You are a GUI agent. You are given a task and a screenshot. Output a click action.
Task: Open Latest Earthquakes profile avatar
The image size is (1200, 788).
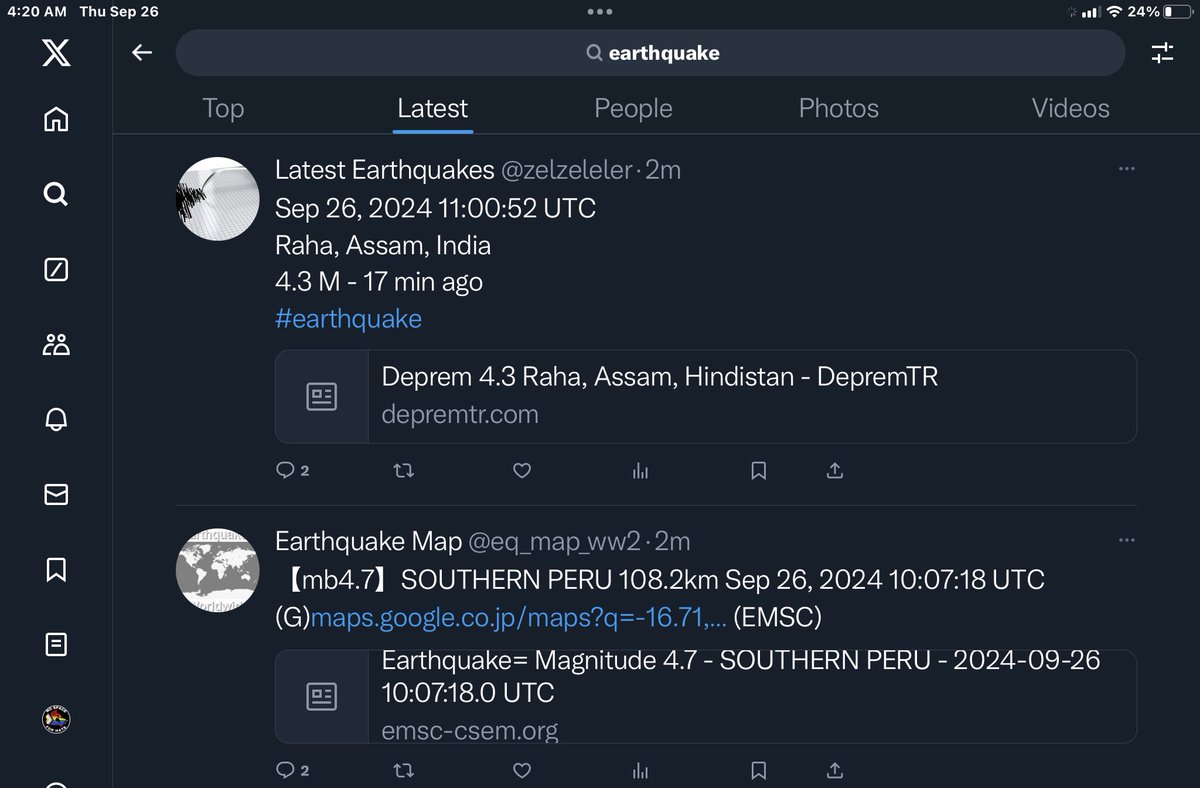(218, 198)
